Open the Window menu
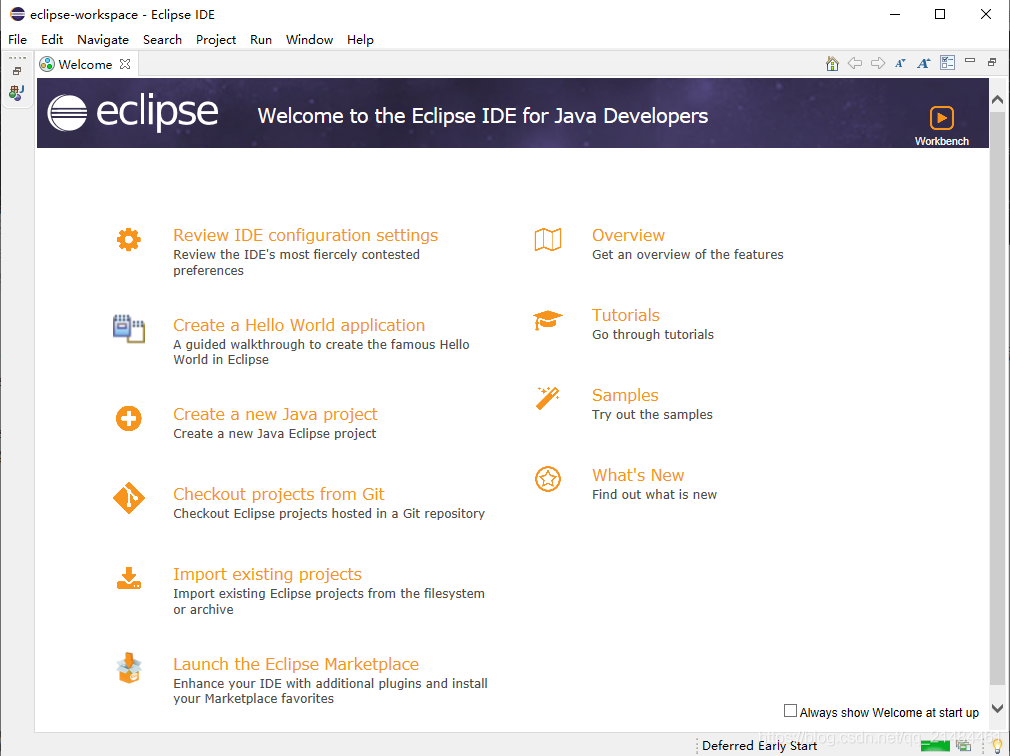 coord(309,39)
